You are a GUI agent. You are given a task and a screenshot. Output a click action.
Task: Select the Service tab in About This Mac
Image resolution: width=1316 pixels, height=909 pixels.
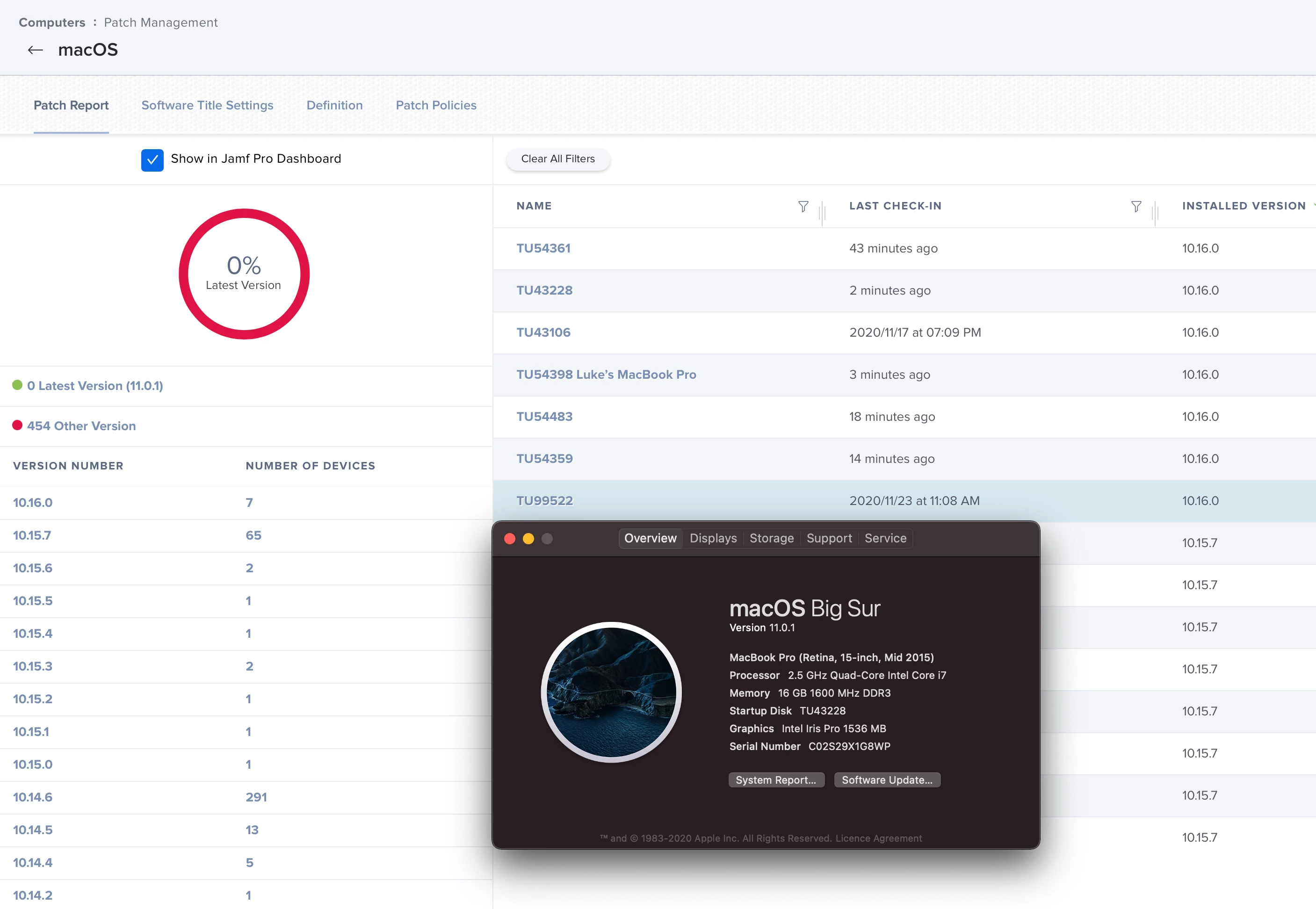[885, 538]
